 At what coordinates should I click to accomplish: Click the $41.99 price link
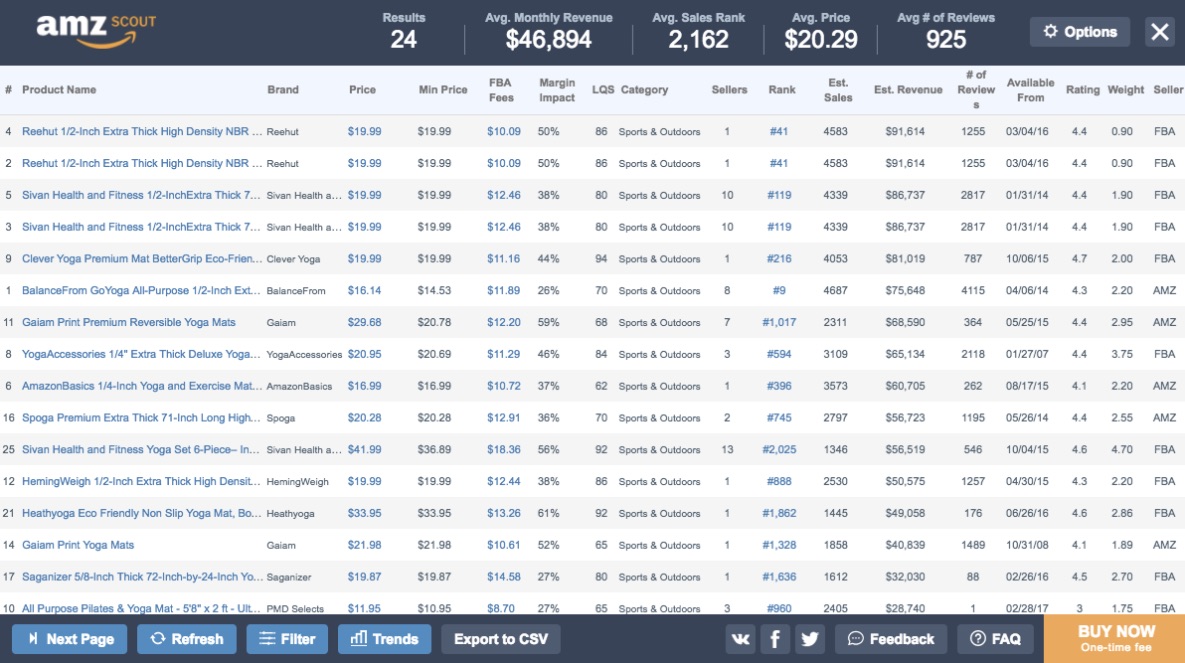click(364, 449)
